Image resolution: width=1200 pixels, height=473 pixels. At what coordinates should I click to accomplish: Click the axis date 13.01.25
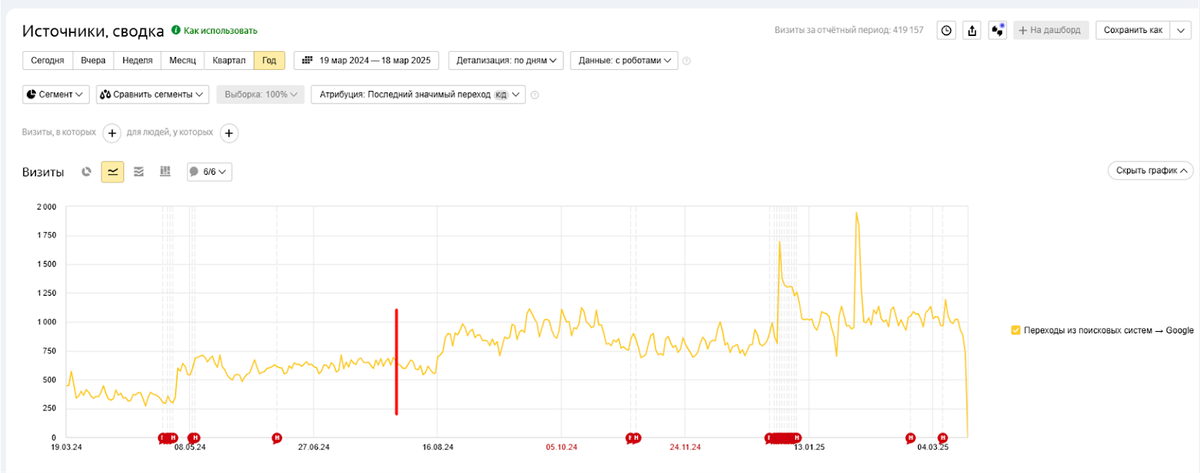click(809, 447)
